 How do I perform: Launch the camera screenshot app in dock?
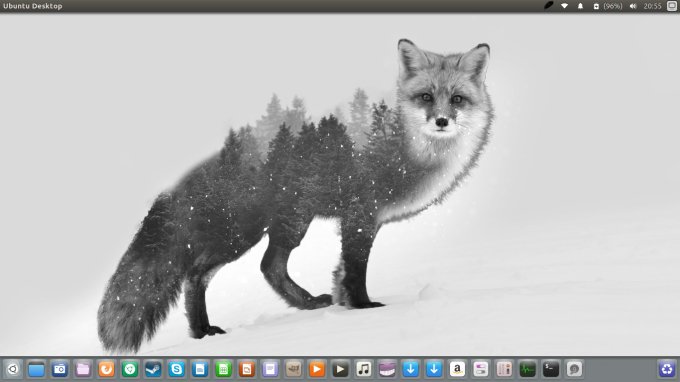(60, 369)
